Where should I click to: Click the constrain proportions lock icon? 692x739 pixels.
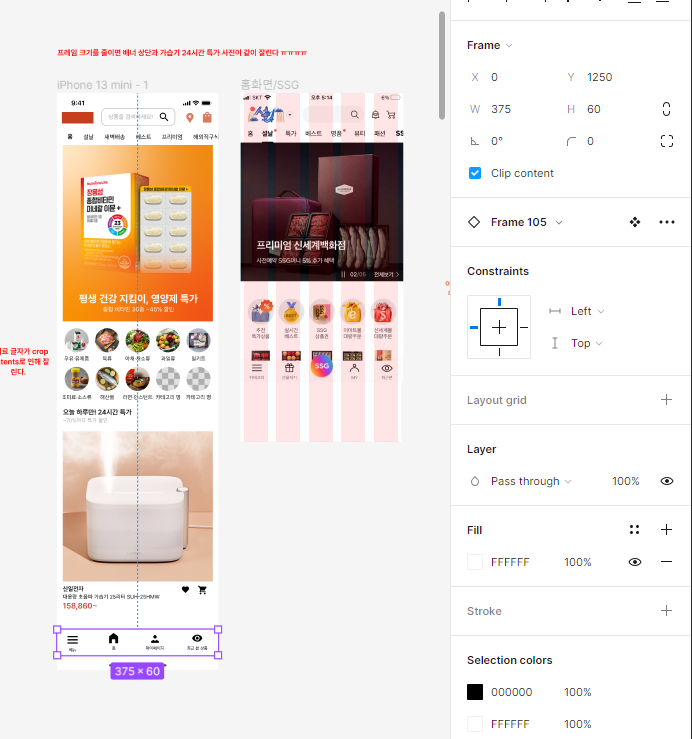[x=666, y=109]
